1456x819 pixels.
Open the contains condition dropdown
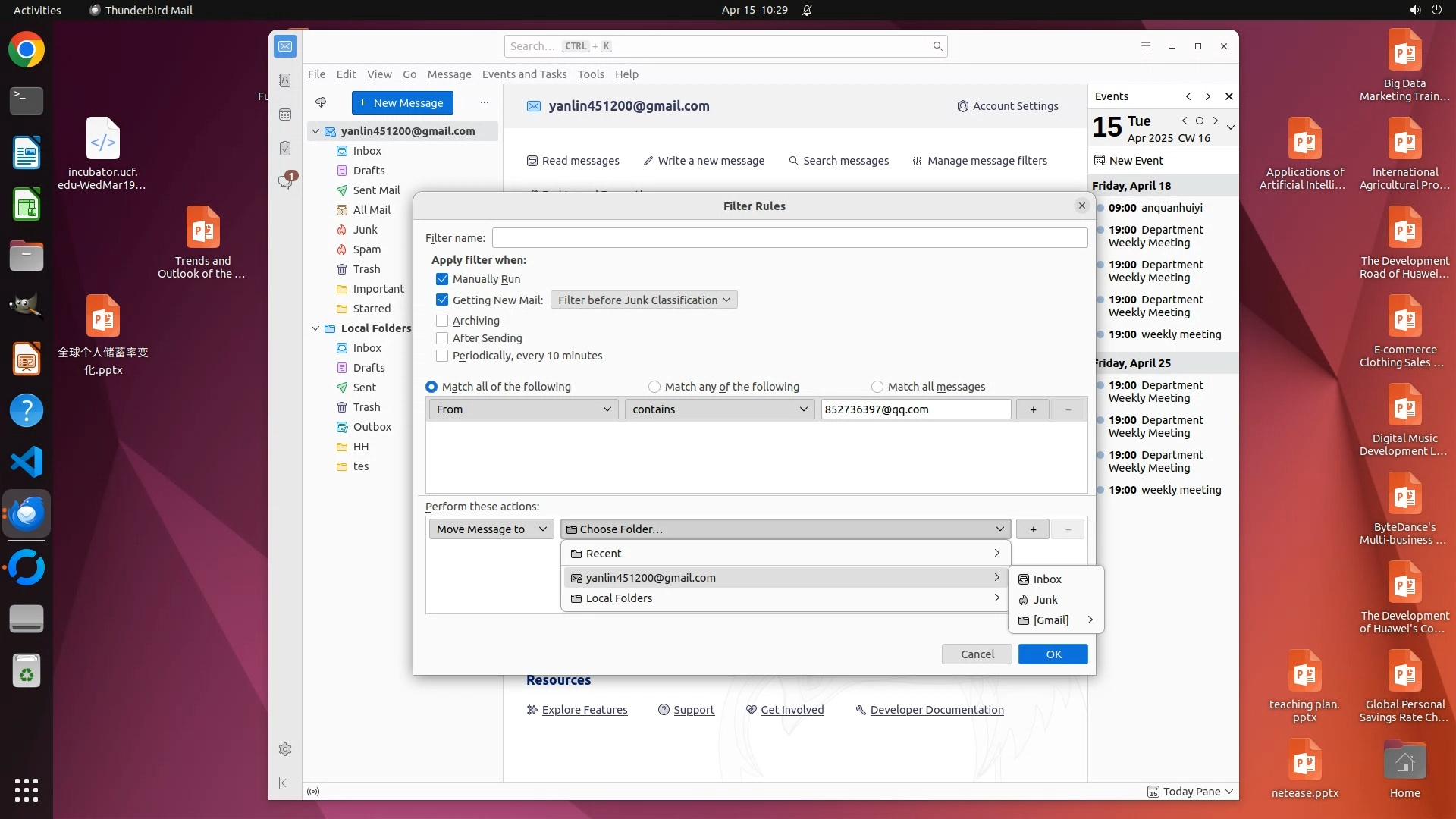pyautogui.click(x=719, y=409)
